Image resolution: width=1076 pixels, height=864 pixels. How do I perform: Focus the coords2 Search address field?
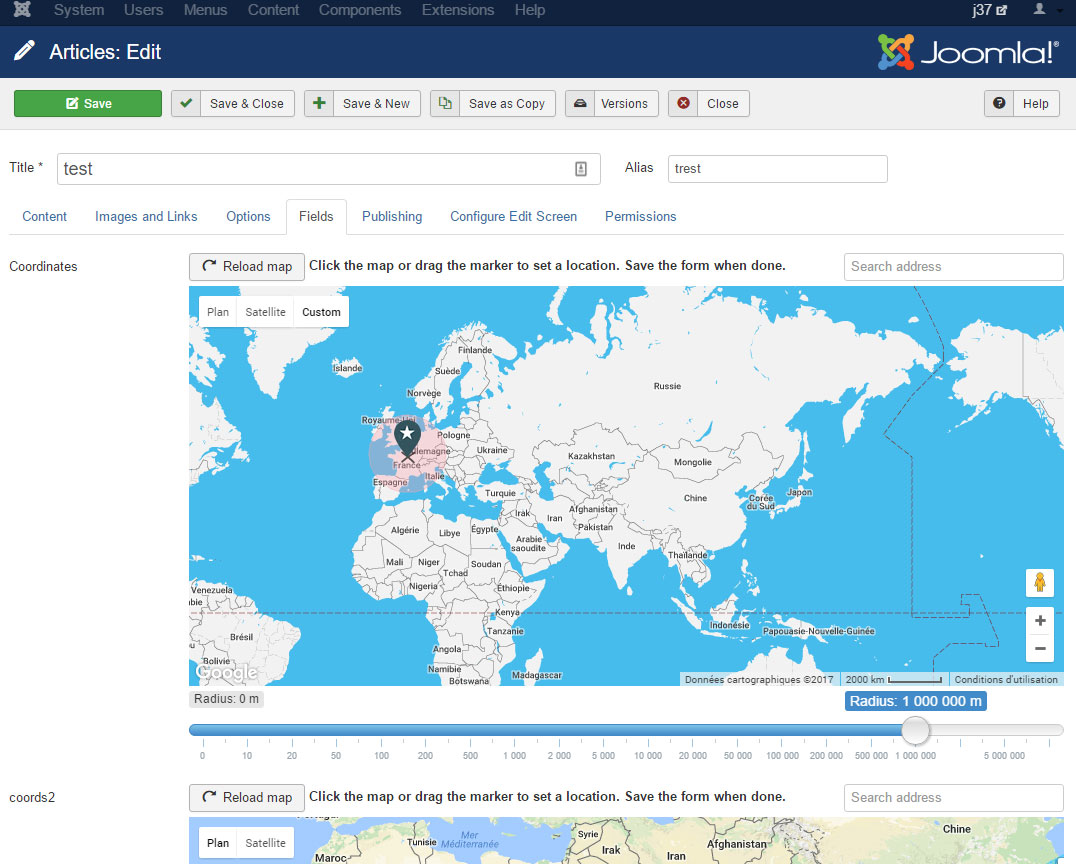point(953,798)
